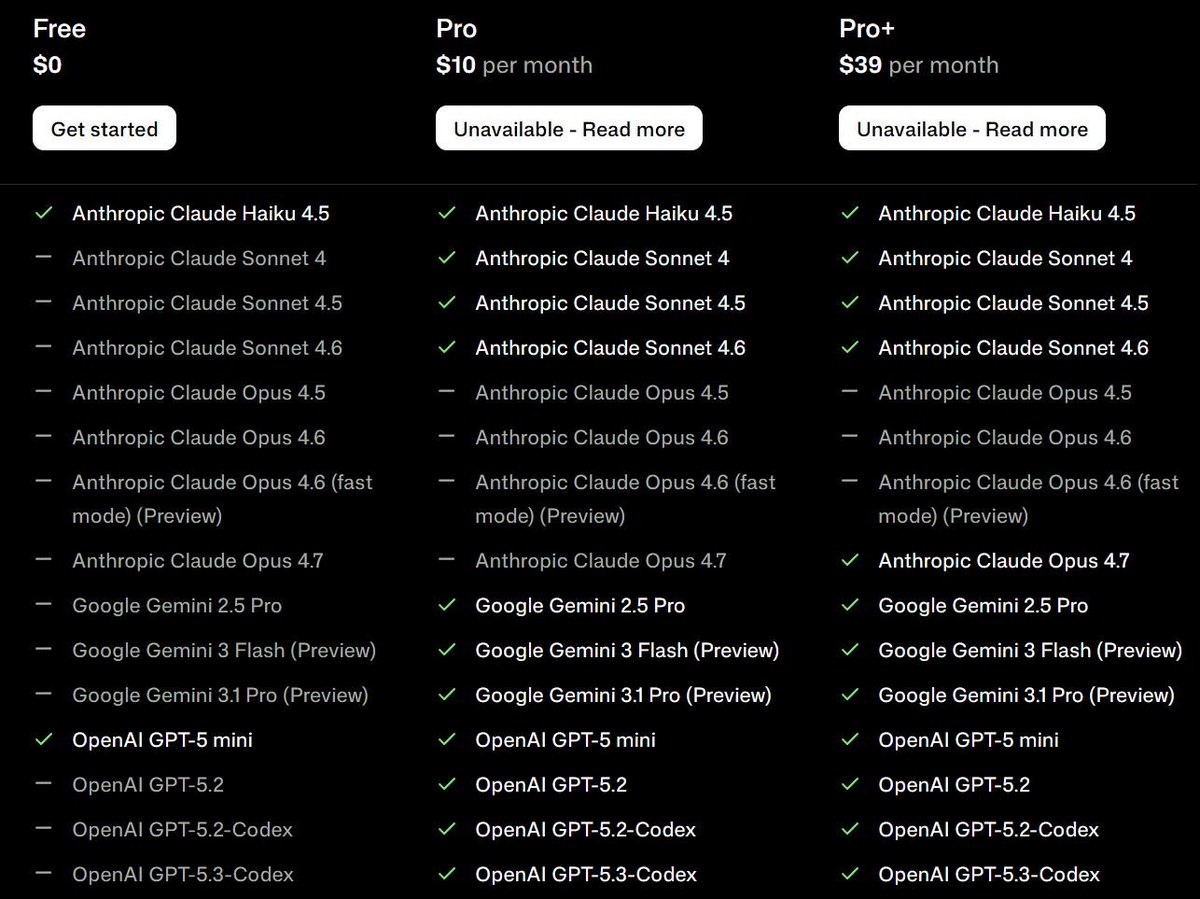Click Anthropic Claude Sonnet 4.5 text in Pro+ column

pyautogui.click(x=1013, y=303)
